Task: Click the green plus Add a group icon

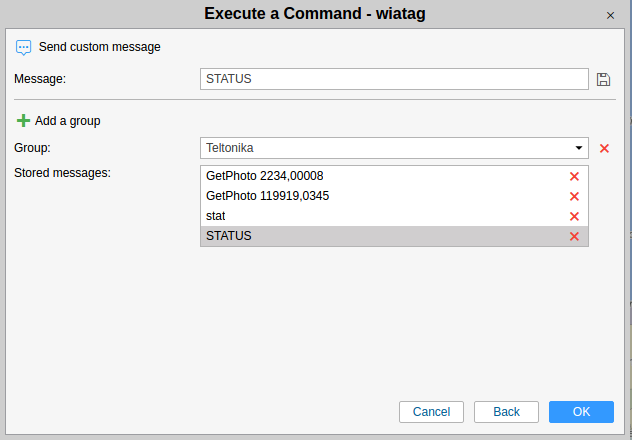Action: point(23,121)
